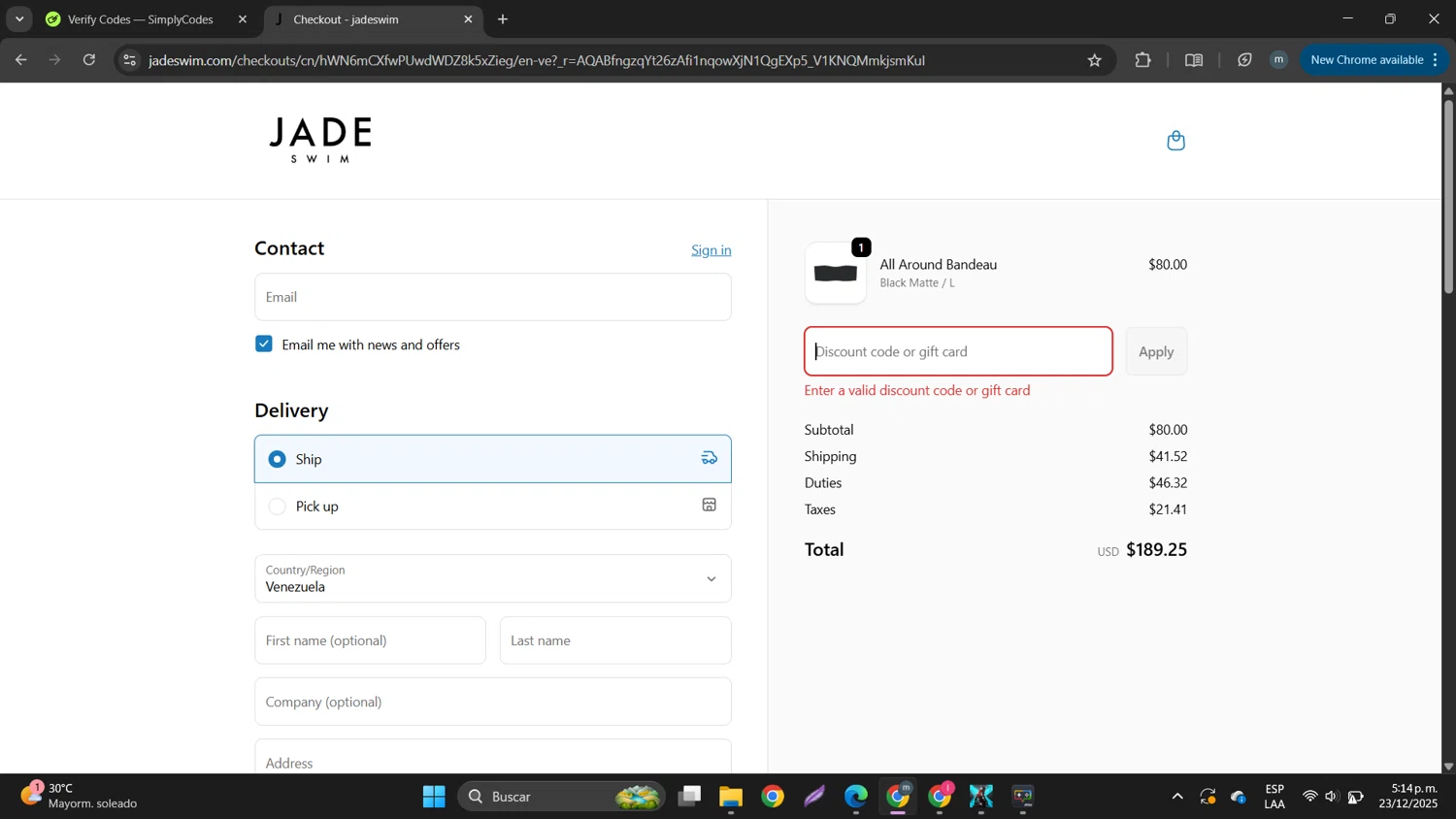Click the Apply discount button

1156,351
